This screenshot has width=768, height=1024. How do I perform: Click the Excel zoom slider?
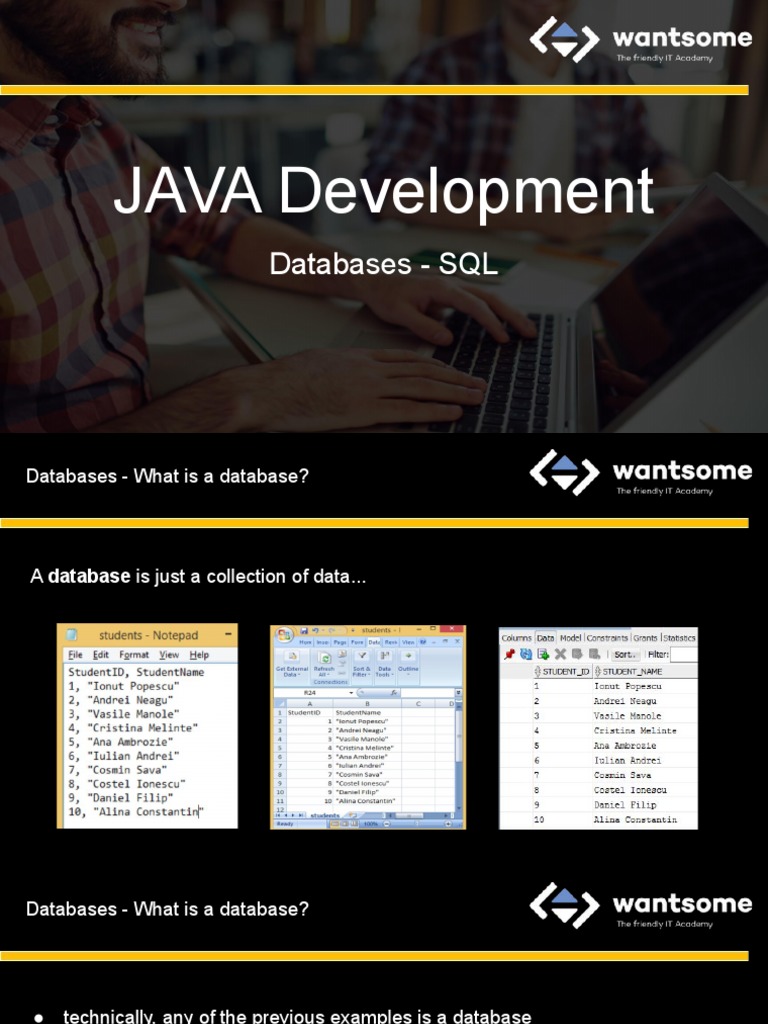(417, 824)
